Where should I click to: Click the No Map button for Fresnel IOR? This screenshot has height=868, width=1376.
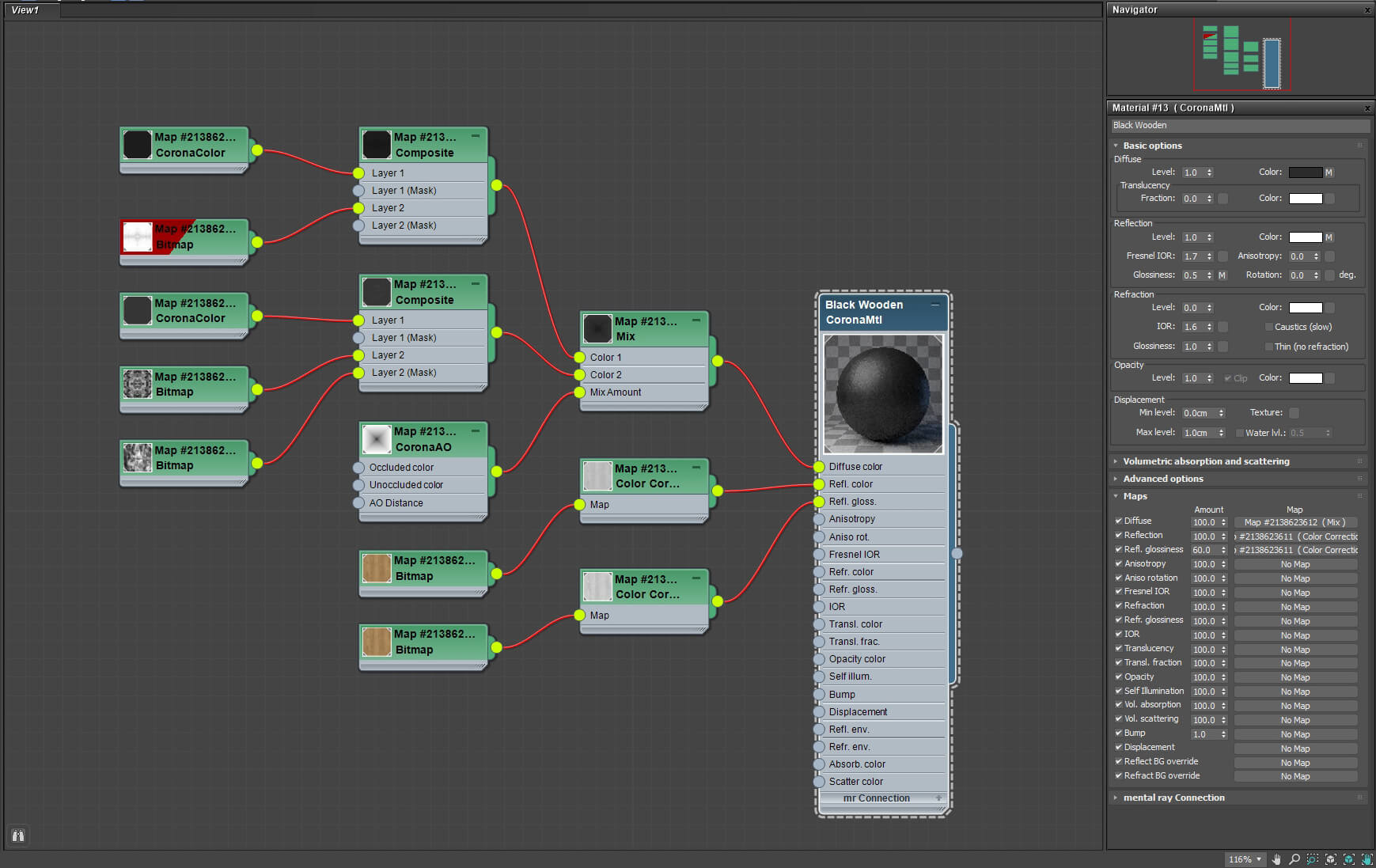click(1295, 593)
